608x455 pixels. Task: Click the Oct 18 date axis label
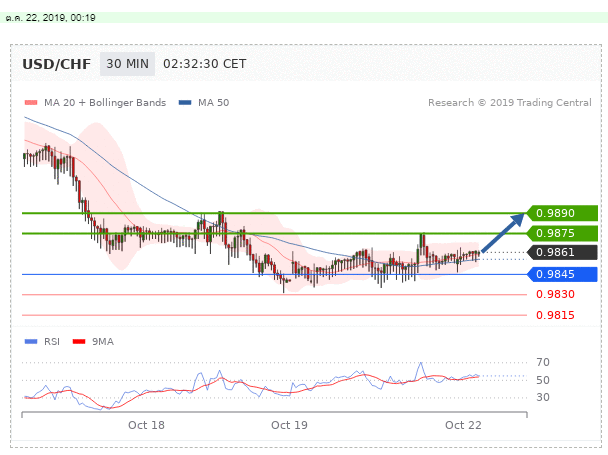pos(146,425)
